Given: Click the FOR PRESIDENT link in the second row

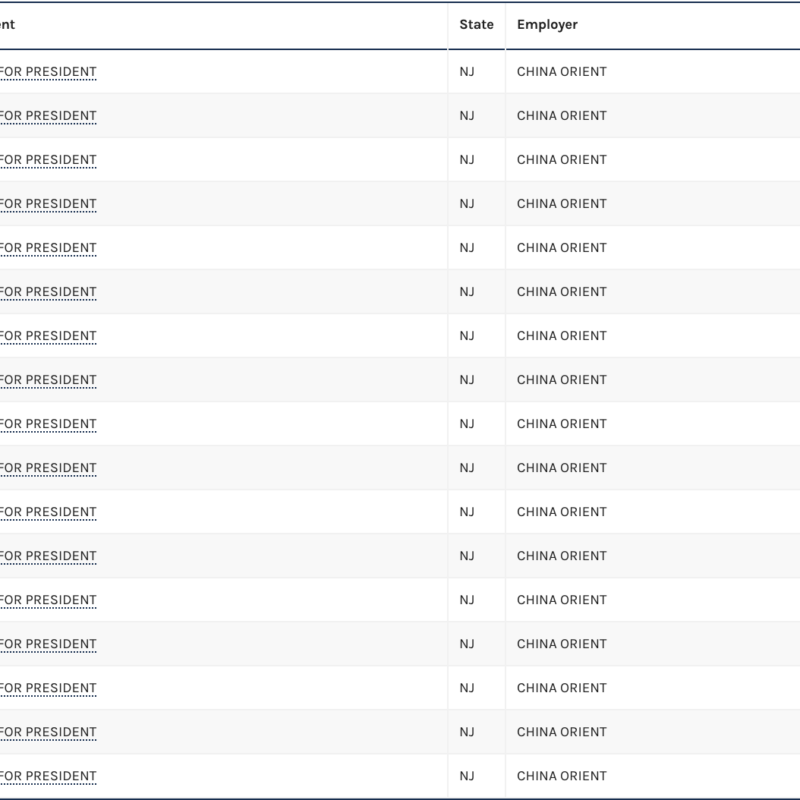Looking at the screenshot, I should point(48,116).
